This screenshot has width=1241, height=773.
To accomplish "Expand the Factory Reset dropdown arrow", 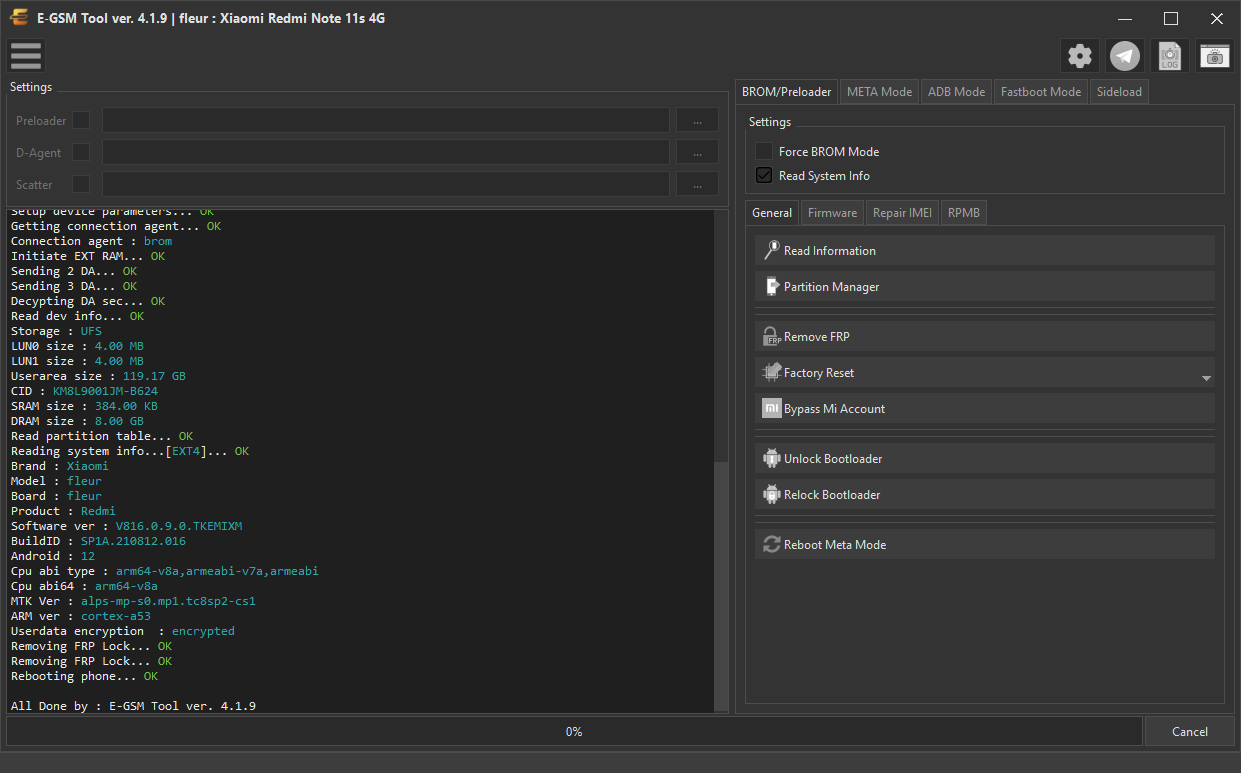I will 1206,378.
